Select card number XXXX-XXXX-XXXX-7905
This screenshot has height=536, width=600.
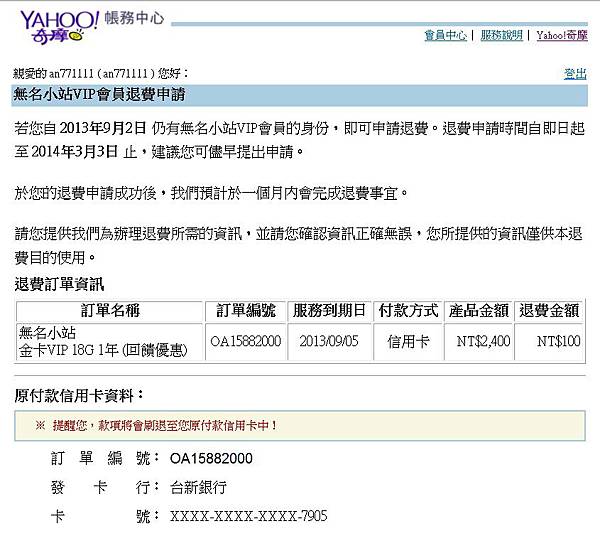click(249, 516)
